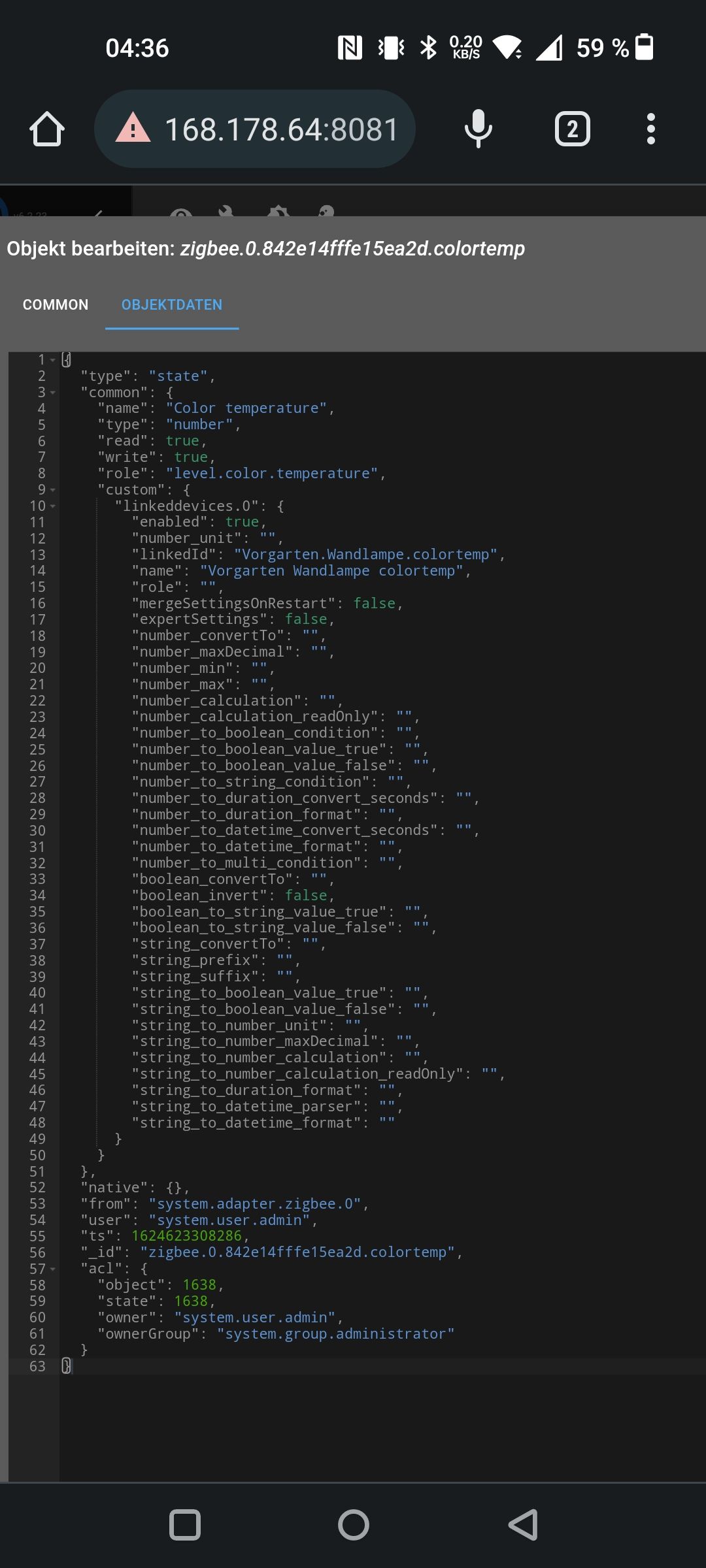Collapse the root object at line 1
This screenshot has height=1568, width=706.
53,360
